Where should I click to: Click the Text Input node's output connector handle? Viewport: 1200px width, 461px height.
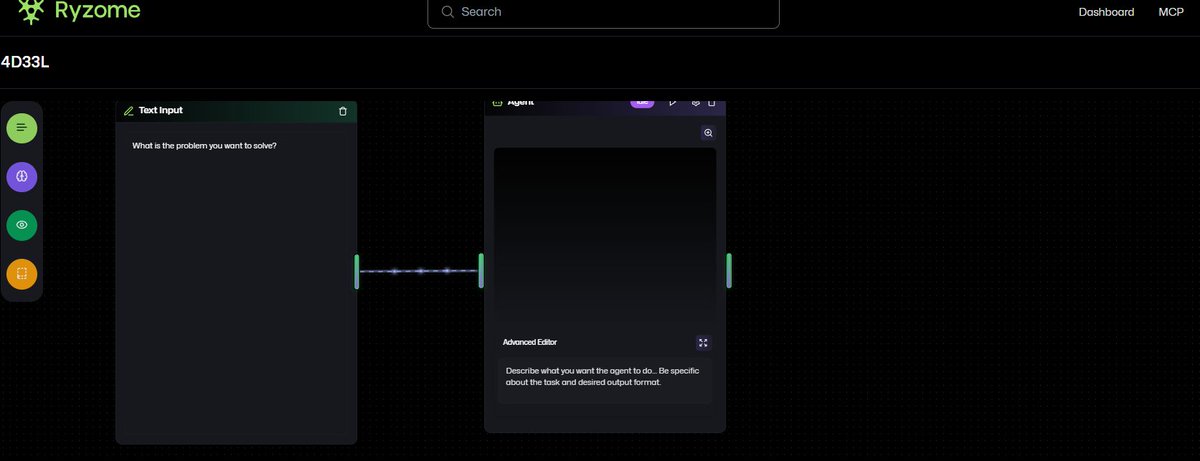click(x=356, y=271)
